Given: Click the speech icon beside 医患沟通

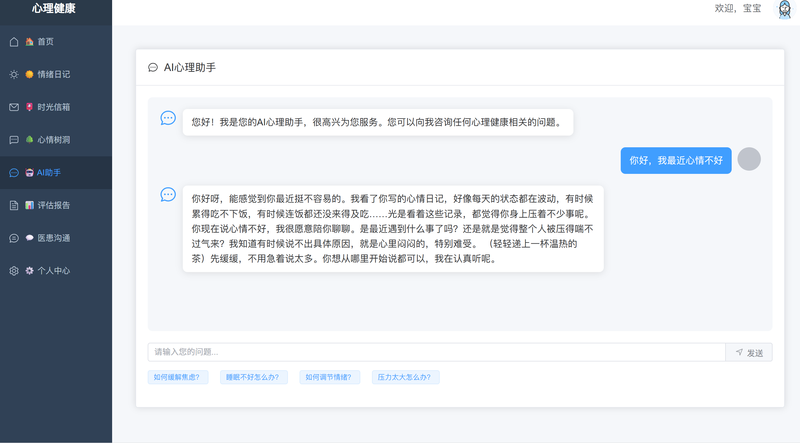Looking at the screenshot, I should point(14,238).
